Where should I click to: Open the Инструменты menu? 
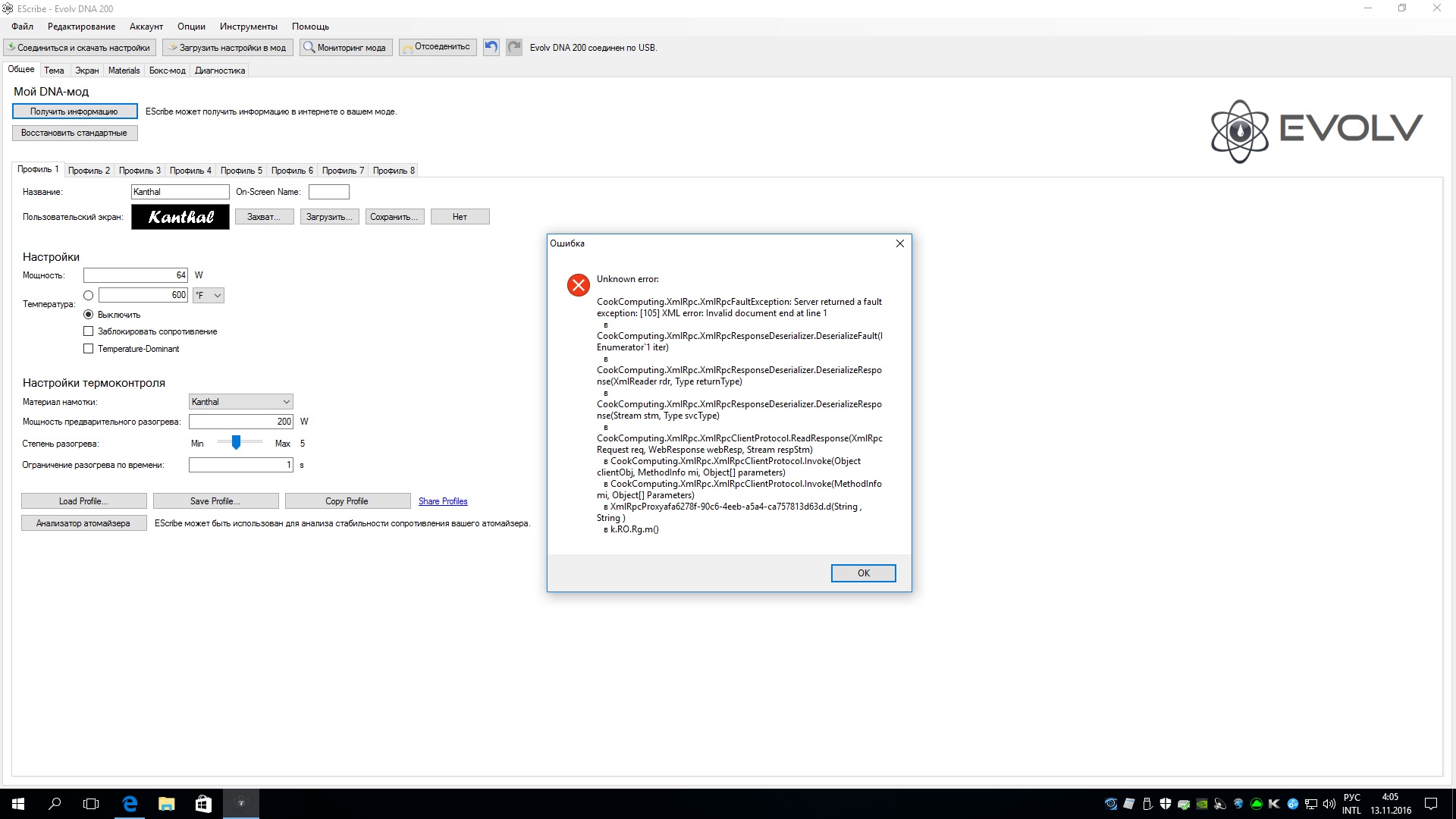click(x=249, y=27)
